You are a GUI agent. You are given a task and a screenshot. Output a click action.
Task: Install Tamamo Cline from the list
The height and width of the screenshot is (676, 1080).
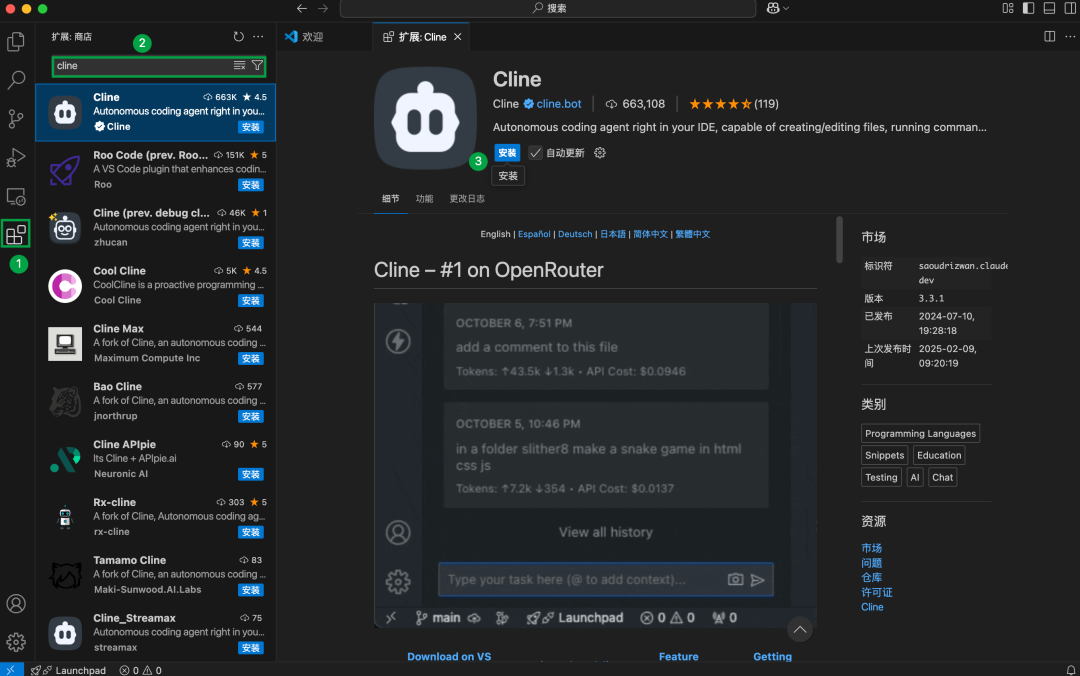click(x=251, y=590)
